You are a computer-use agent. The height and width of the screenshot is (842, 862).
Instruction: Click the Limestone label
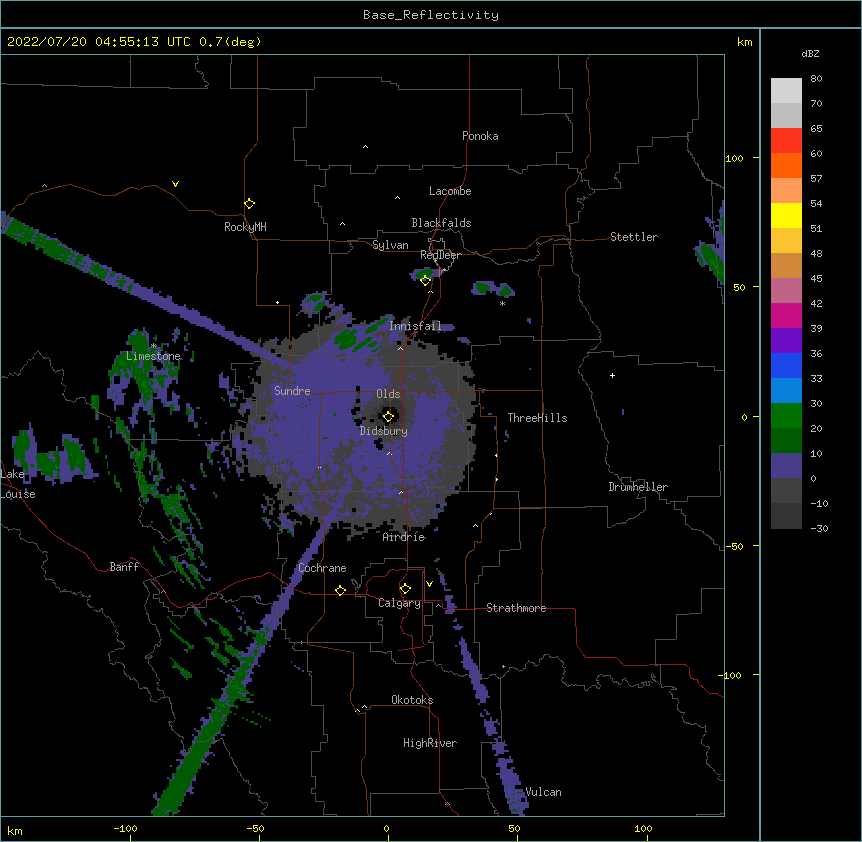(x=153, y=356)
